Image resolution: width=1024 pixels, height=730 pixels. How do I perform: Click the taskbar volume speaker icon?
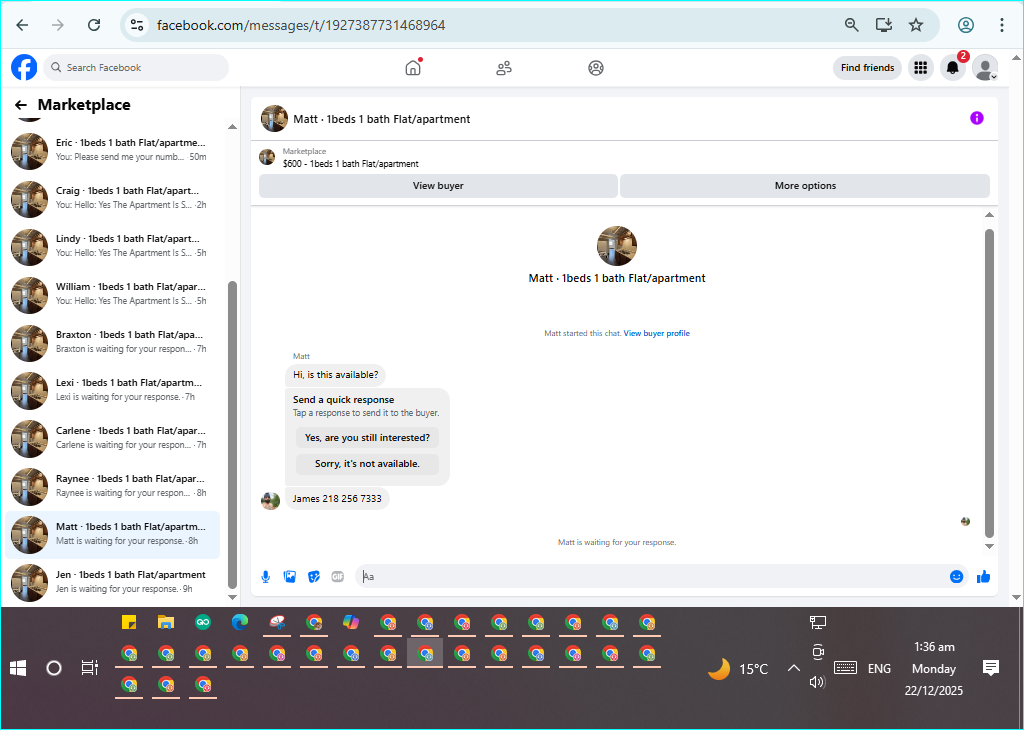[x=817, y=682]
